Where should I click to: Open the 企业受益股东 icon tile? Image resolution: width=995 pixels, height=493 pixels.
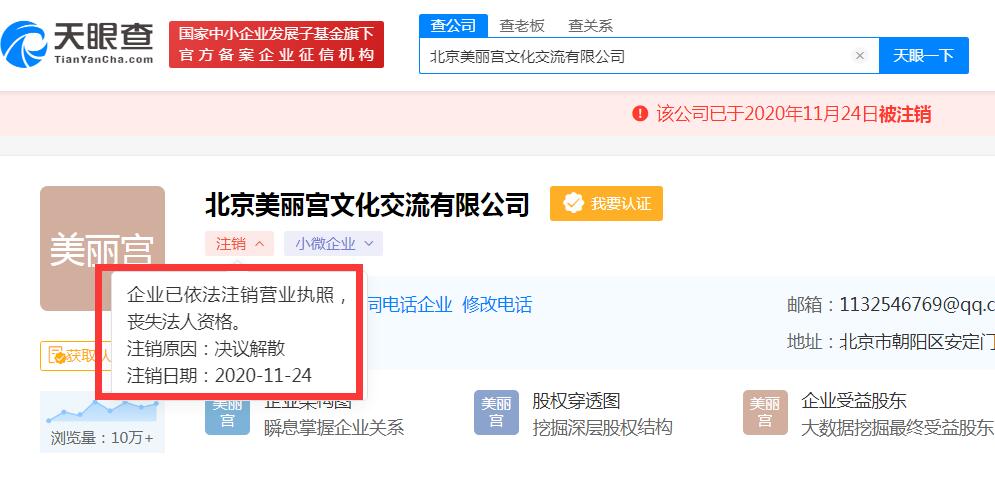tap(765, 412)
